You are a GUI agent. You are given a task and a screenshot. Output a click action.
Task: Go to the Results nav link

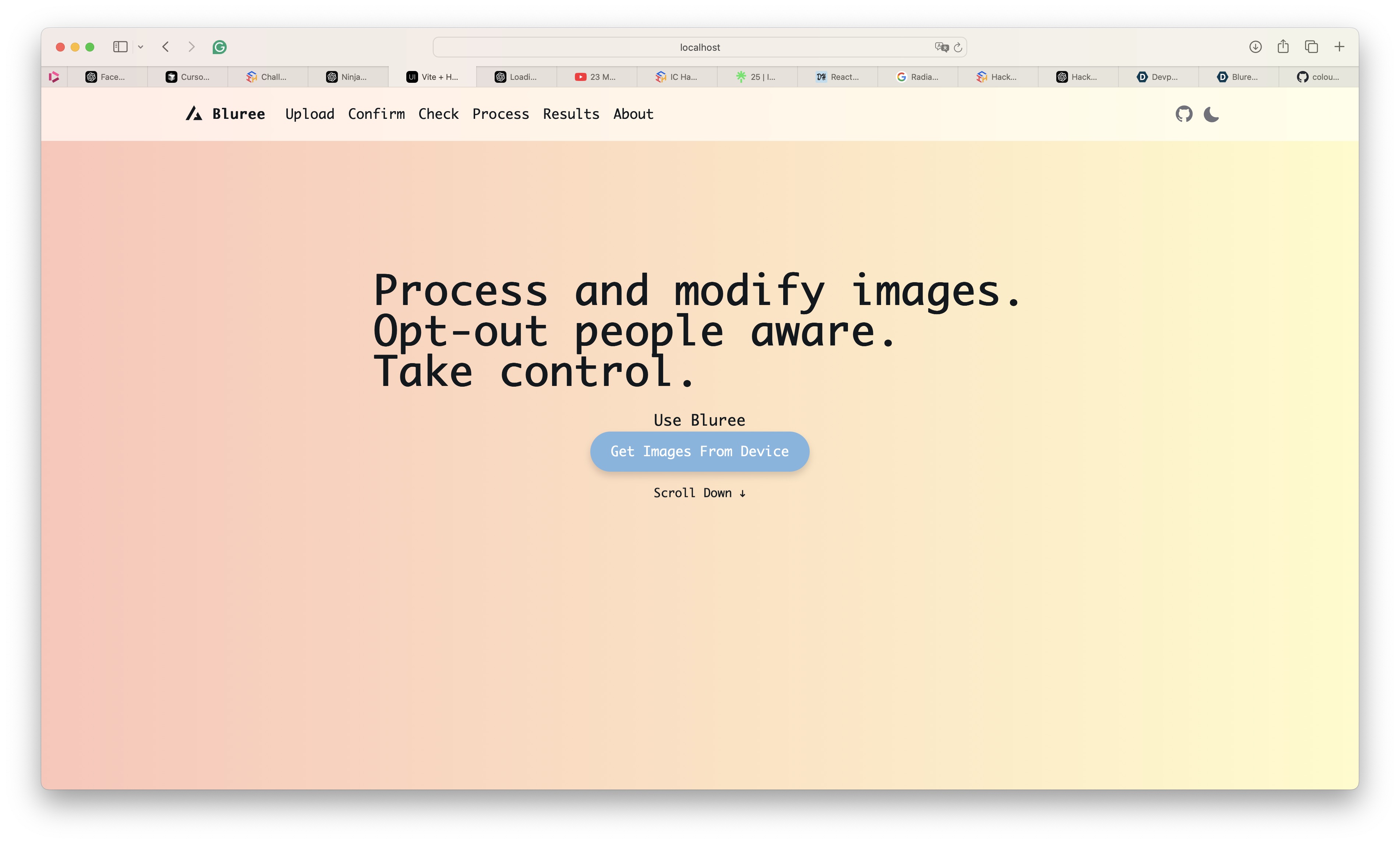coord(570,114)
